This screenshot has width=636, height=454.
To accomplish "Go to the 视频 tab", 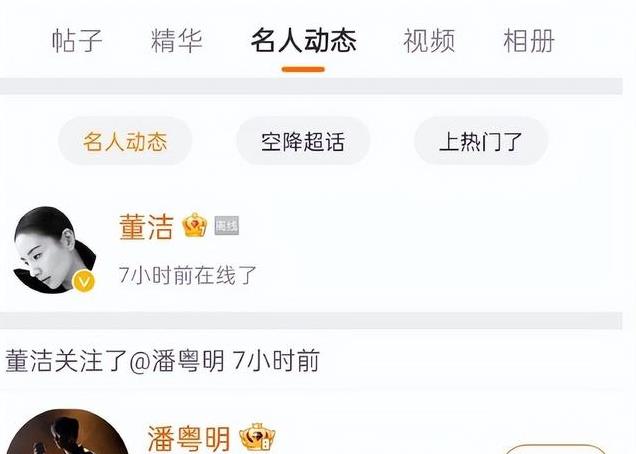I will point(429,40).
